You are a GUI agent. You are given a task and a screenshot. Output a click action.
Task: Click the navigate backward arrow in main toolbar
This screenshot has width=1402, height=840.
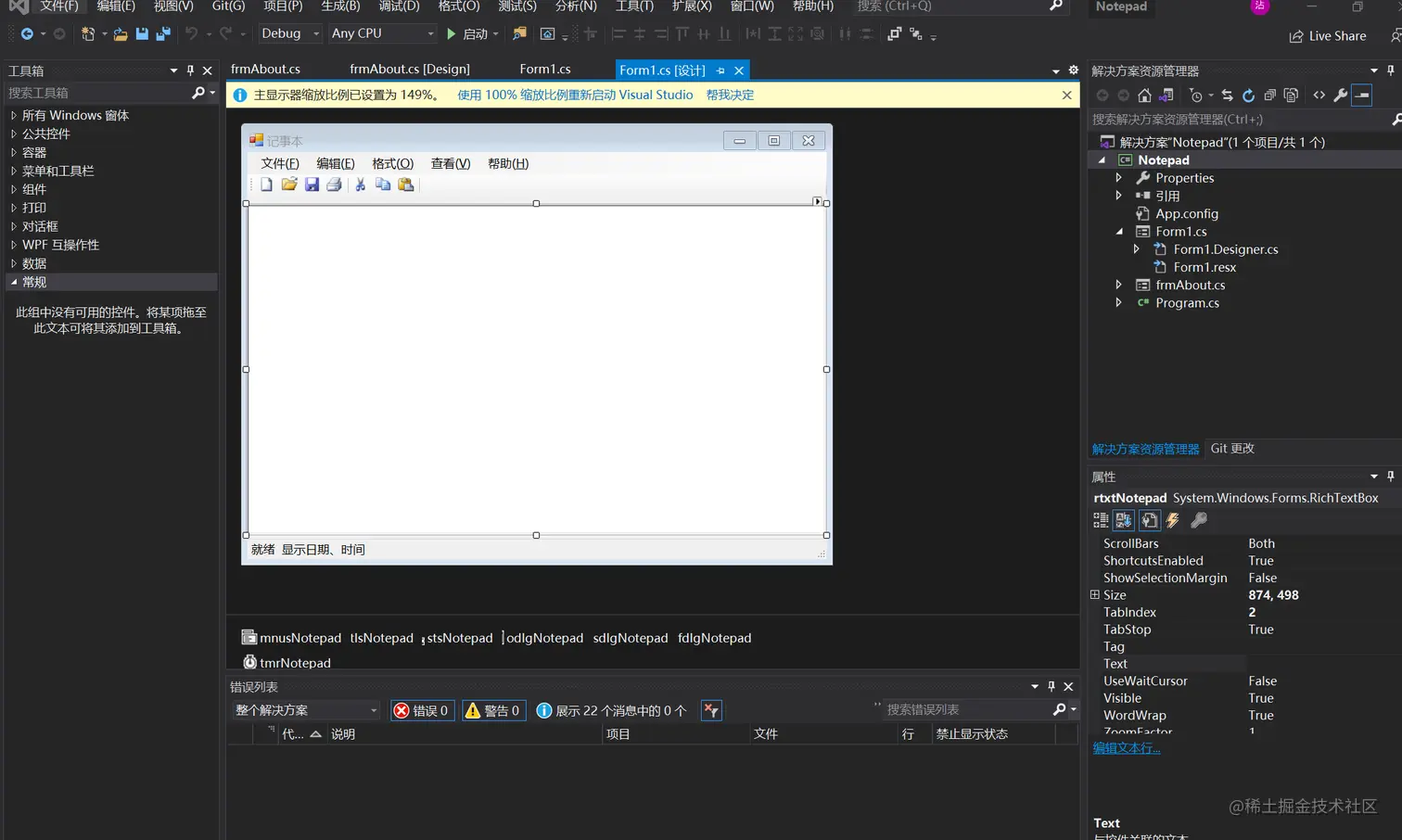(27, 34)
